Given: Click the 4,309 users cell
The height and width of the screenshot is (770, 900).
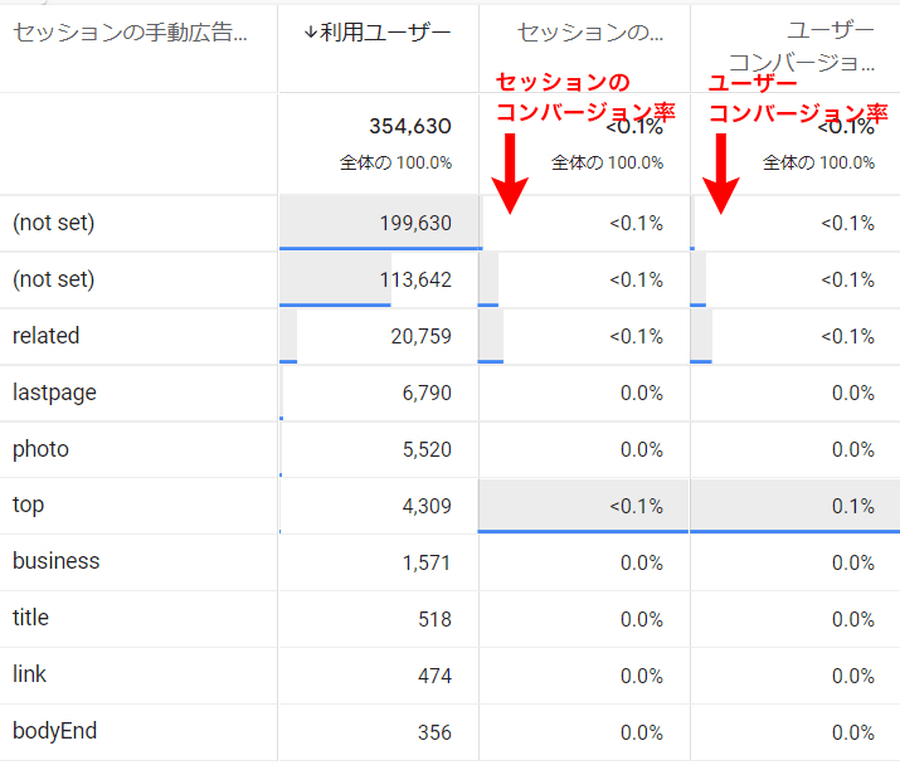Looking at the screenshot, I should (427, 506).
